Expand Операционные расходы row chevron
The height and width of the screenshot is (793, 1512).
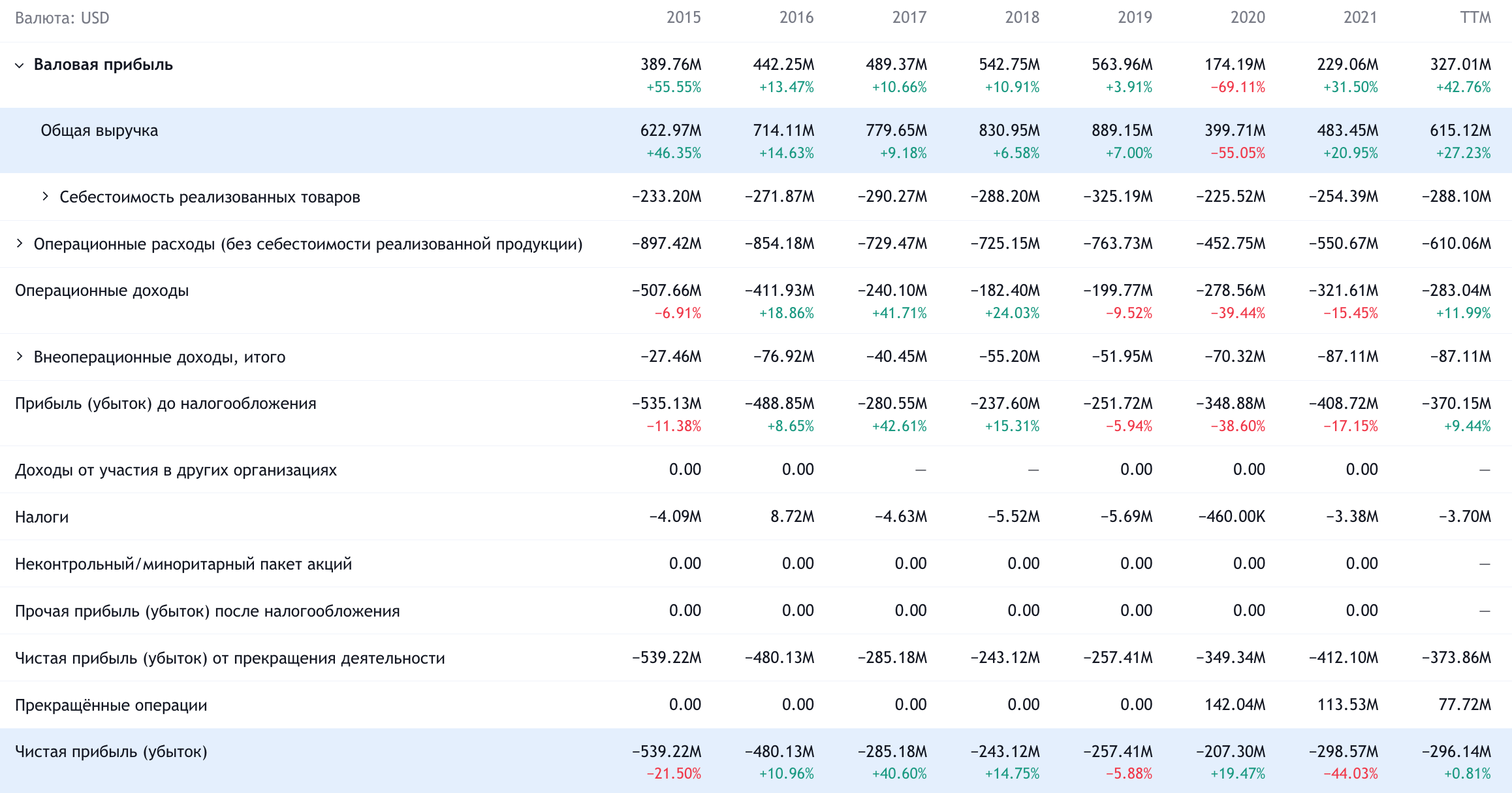coord(20,244)
